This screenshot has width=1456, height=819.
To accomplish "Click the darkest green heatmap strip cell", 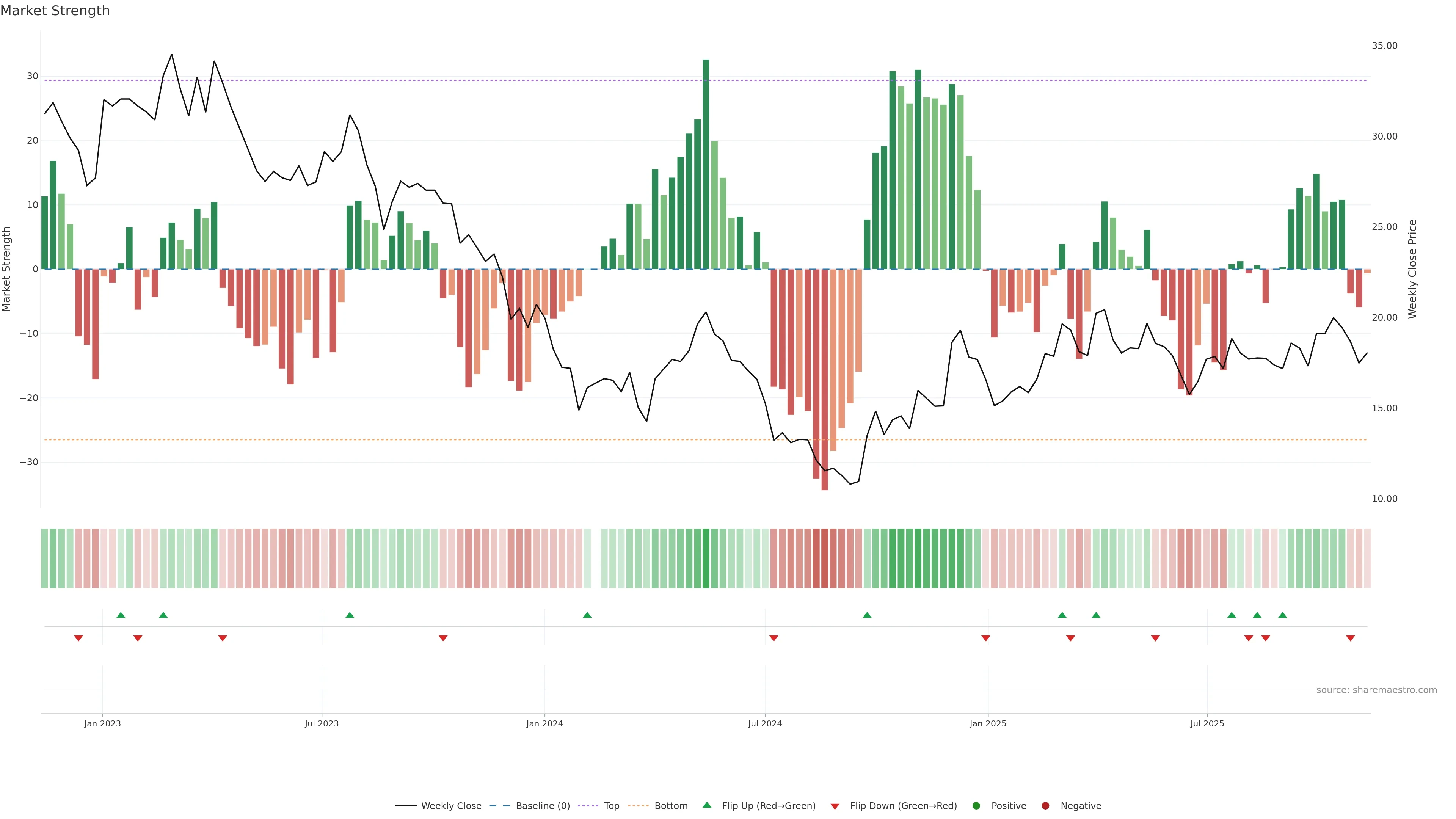I will (706, 559).
